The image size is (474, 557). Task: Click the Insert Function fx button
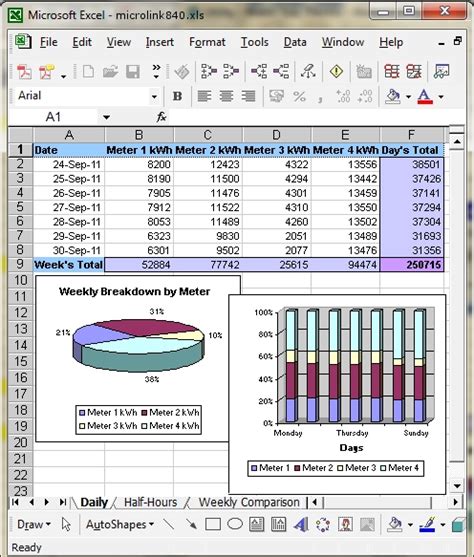[x=161, y=117]
